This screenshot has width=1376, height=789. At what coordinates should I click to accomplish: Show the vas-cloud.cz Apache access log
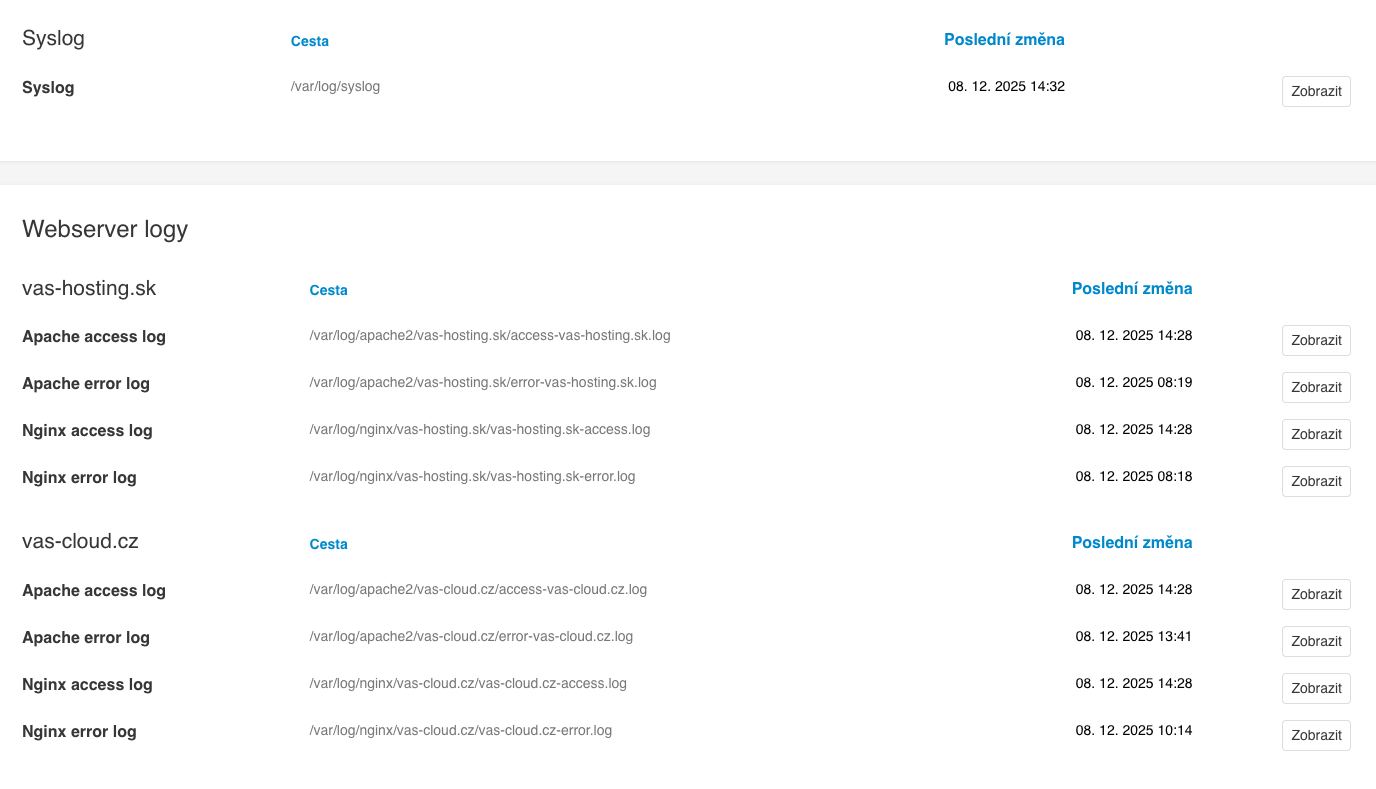[1315, 594]
